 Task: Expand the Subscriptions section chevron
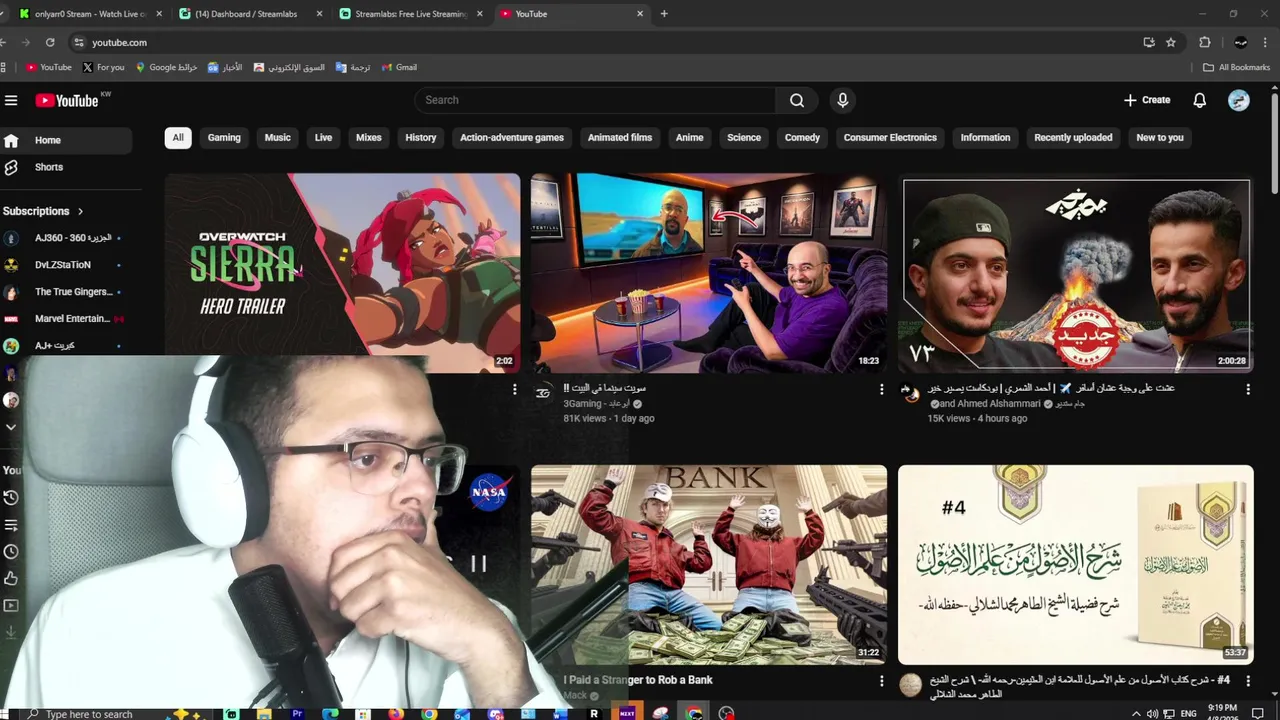click(x=81, y=211)
